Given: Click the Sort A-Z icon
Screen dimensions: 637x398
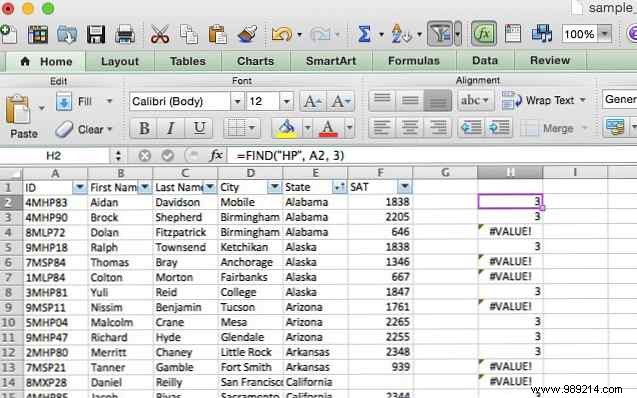Looking at the screenshot, I should [401, 34].
